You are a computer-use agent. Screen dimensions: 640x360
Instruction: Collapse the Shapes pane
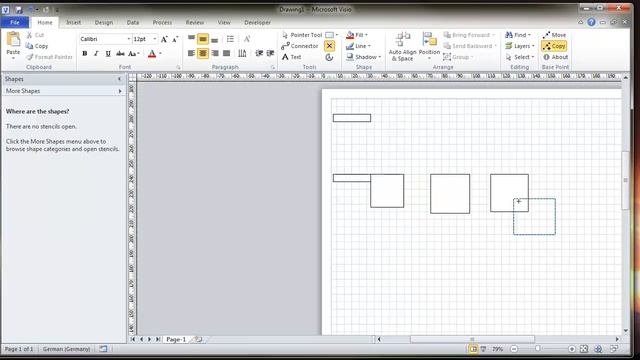pos(119,79)
